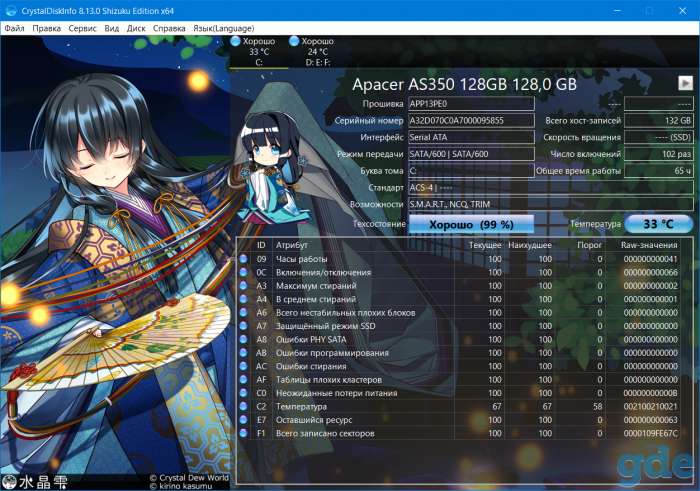Click status dot for Температура attribute row

tap(243, 406)
